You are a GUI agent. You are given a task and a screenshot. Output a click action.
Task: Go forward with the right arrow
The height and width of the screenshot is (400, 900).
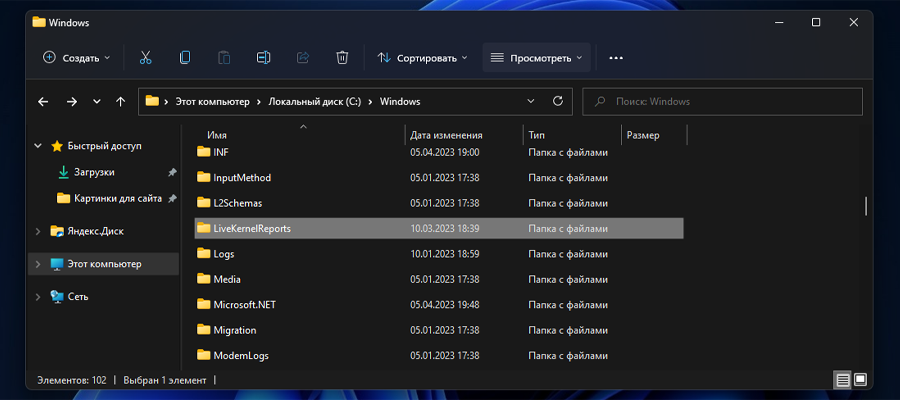click(72, 102)
